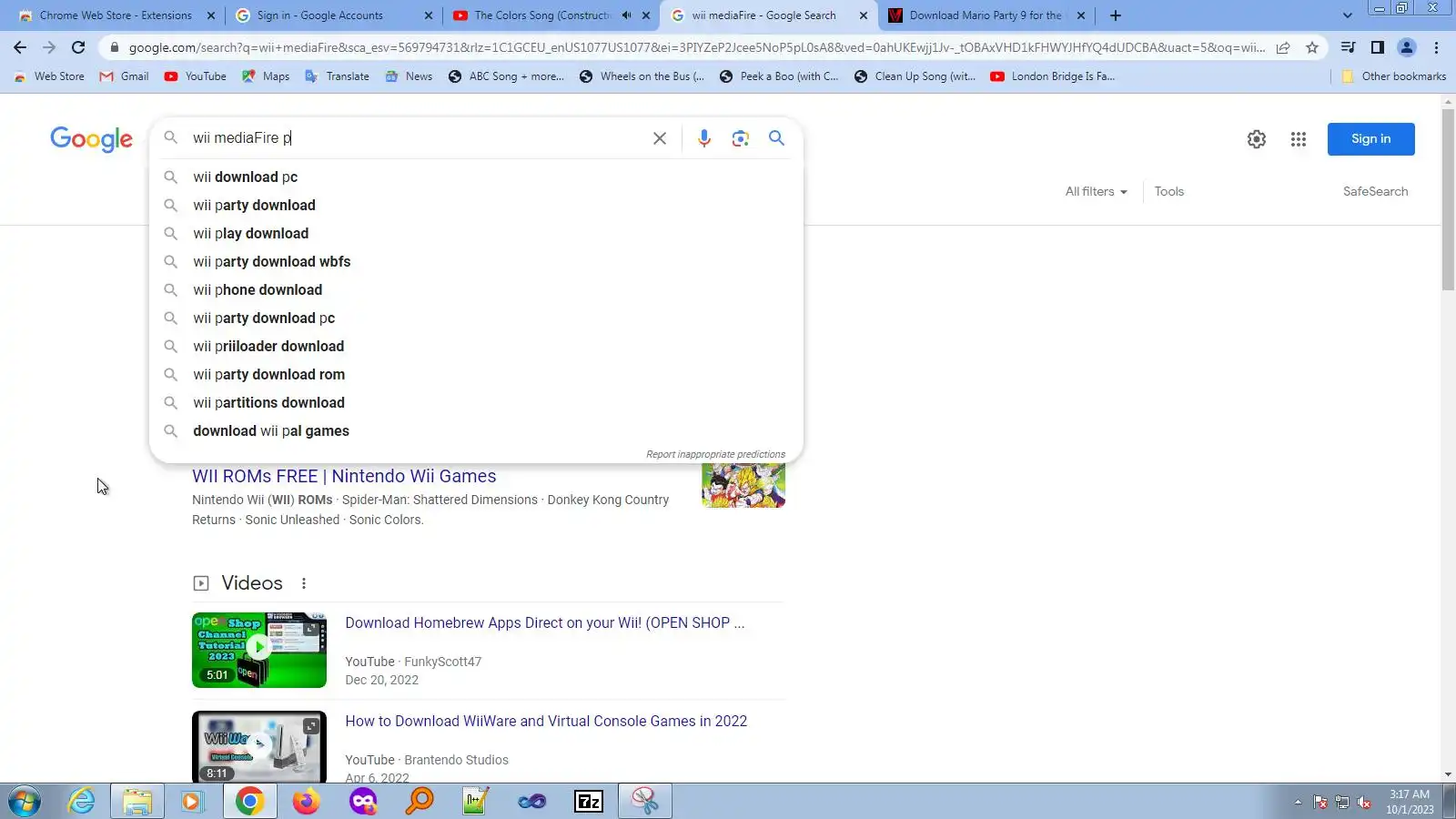Screen dimensions: 1456x819
Task: Launch Internet Explorer from the taskbar
Action: (x=81, y=802)
